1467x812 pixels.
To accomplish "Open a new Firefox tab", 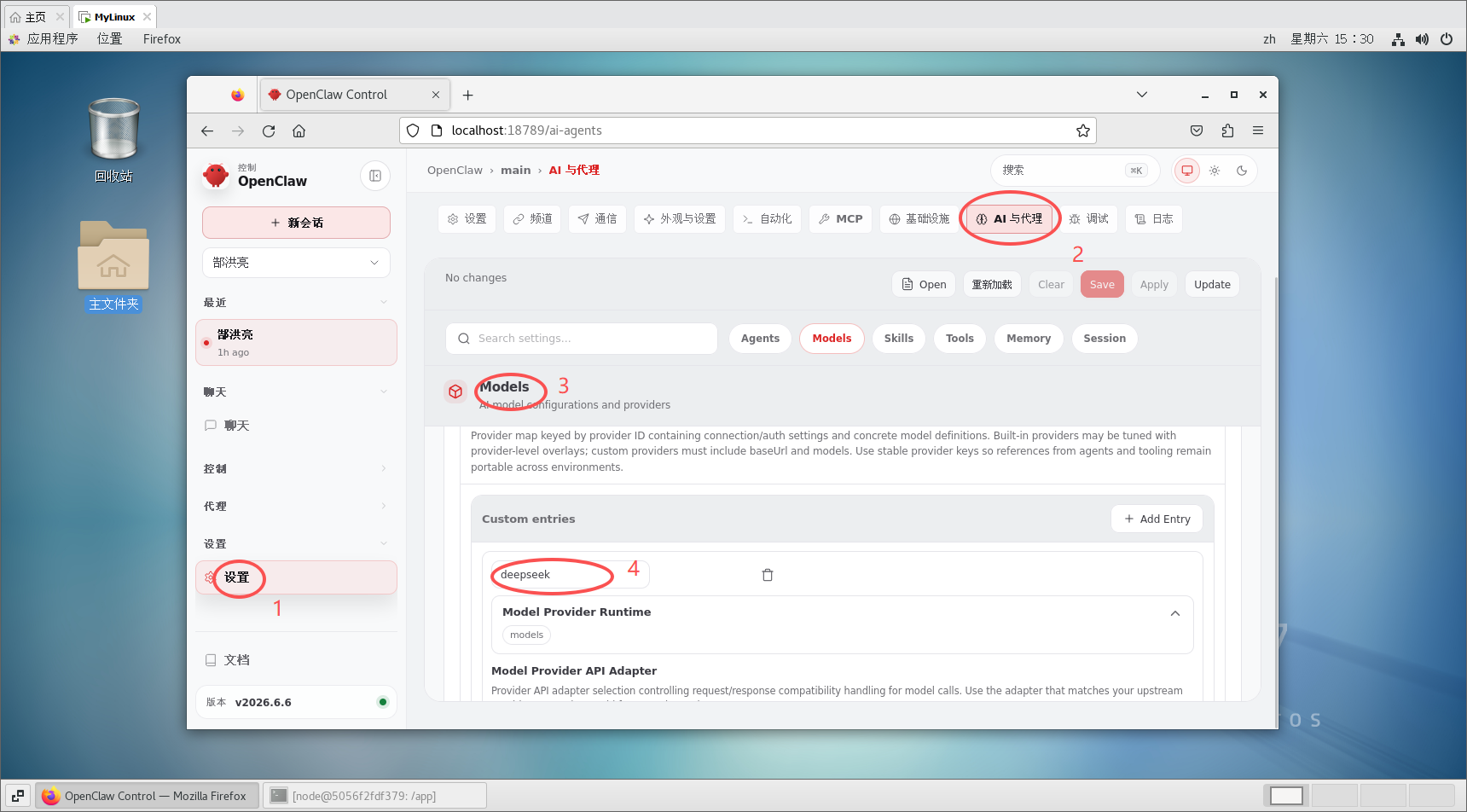I will click(x=467, y=95).
